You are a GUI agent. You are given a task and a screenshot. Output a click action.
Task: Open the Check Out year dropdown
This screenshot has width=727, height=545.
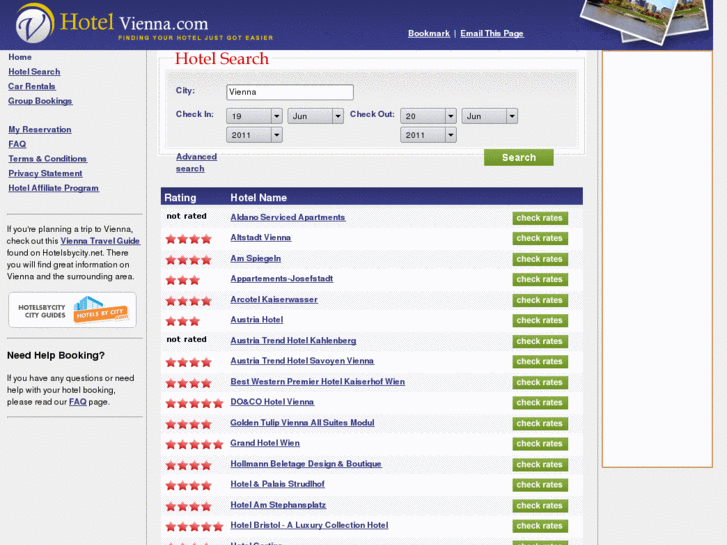428,135
